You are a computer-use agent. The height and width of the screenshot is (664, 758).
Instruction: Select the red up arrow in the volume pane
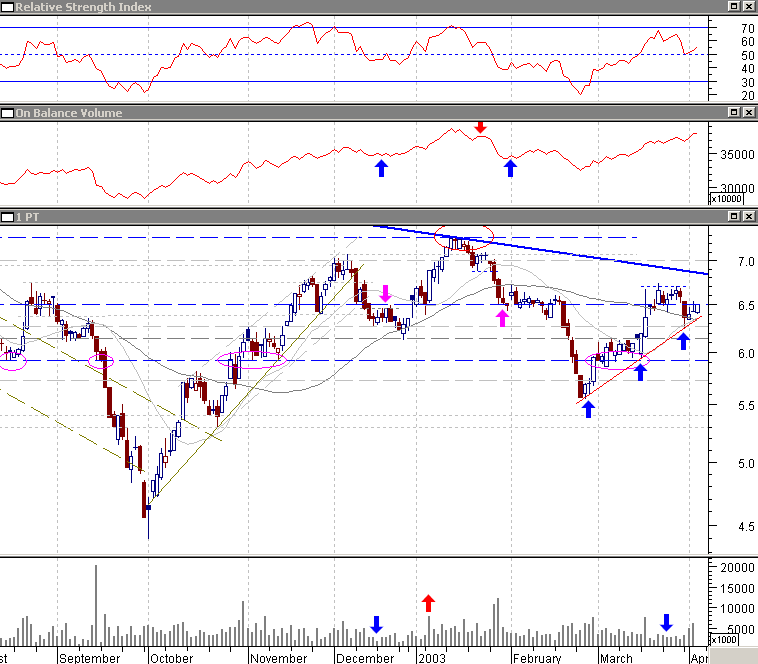pos(428,603)
